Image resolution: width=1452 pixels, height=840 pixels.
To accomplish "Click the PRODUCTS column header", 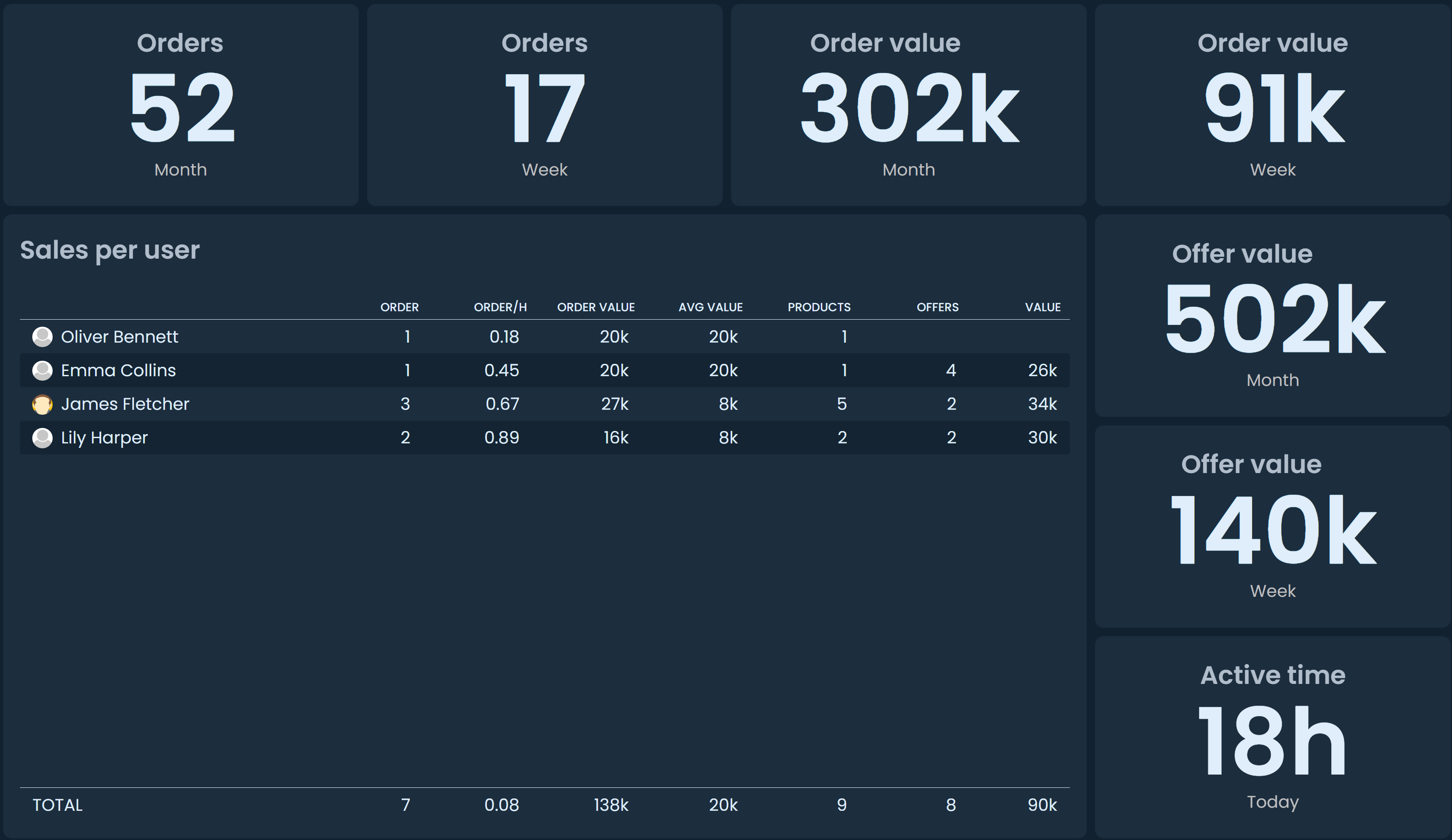I will coord(818,307).
